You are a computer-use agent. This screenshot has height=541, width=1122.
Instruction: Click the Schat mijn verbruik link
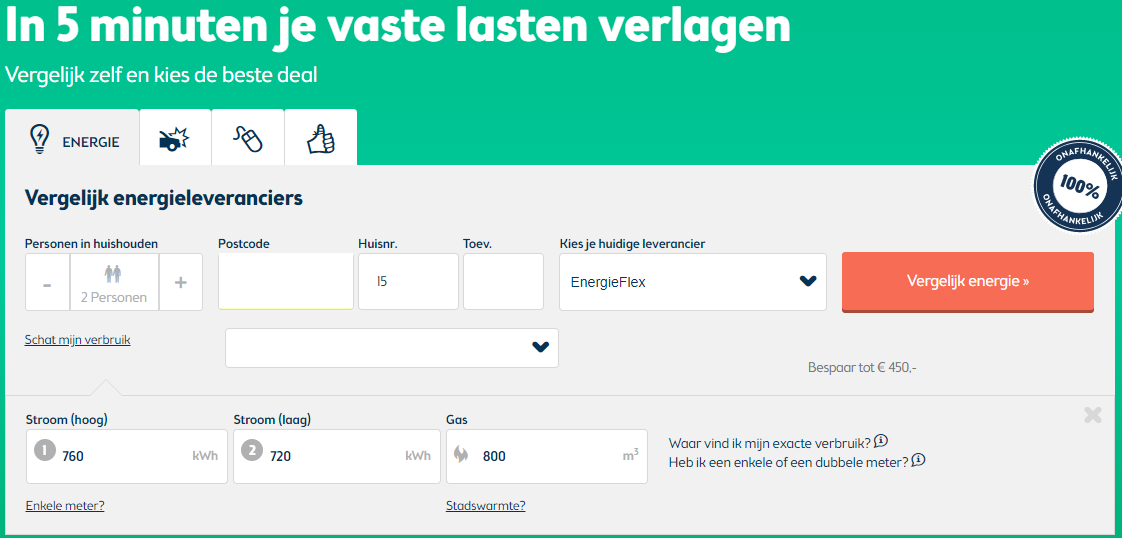click(77, 340)
